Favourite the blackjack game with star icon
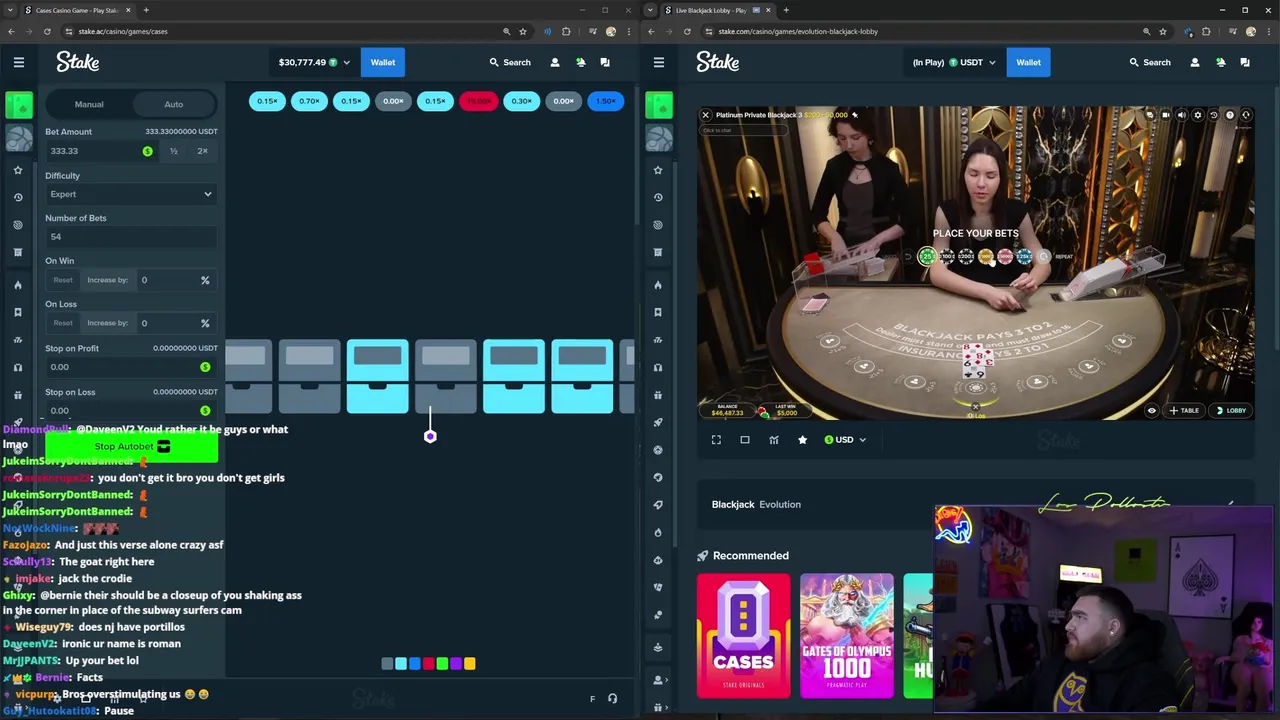Image resolution: width=1280 pixels, height=720 pixels. pos(802,440)
